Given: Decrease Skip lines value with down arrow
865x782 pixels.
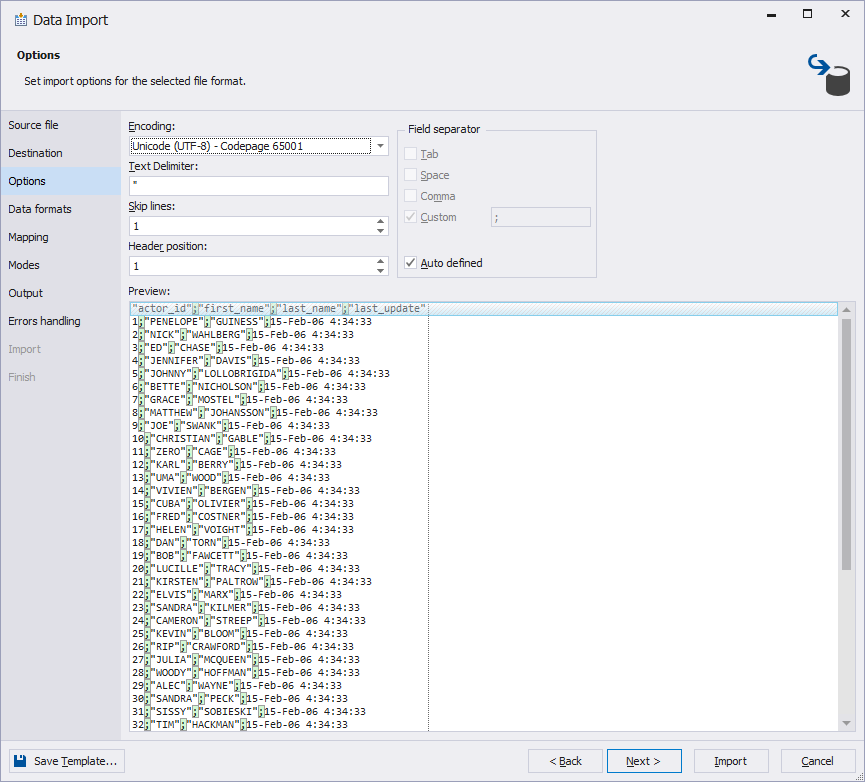Looking at the screenshot, I should tap(380, 231).
